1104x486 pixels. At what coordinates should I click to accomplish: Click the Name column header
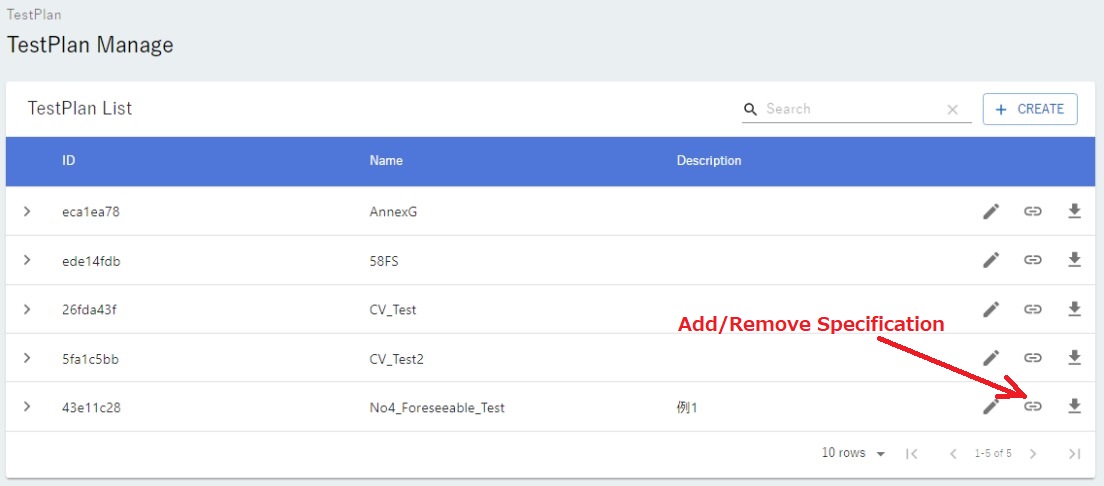tap(386, 161)
